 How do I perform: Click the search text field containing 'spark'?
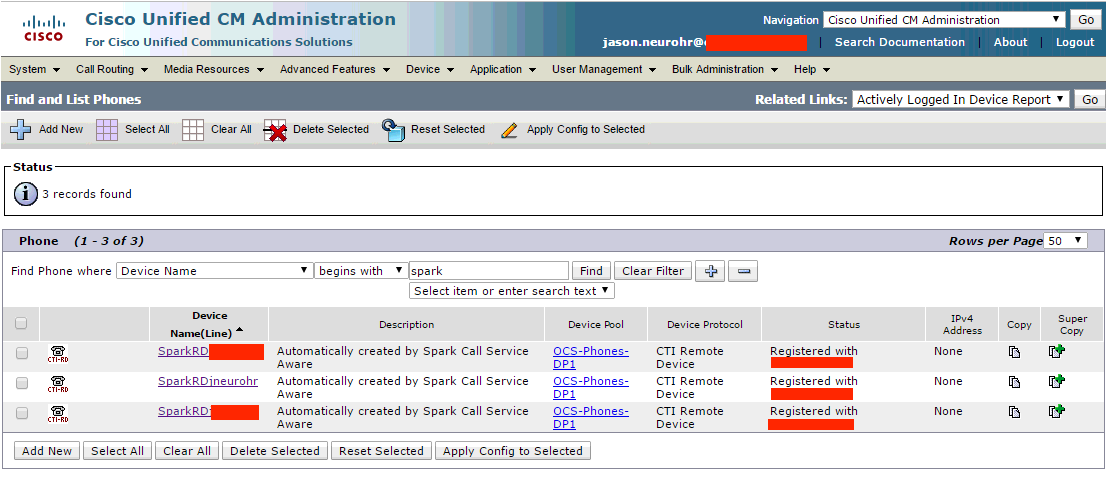489,271
